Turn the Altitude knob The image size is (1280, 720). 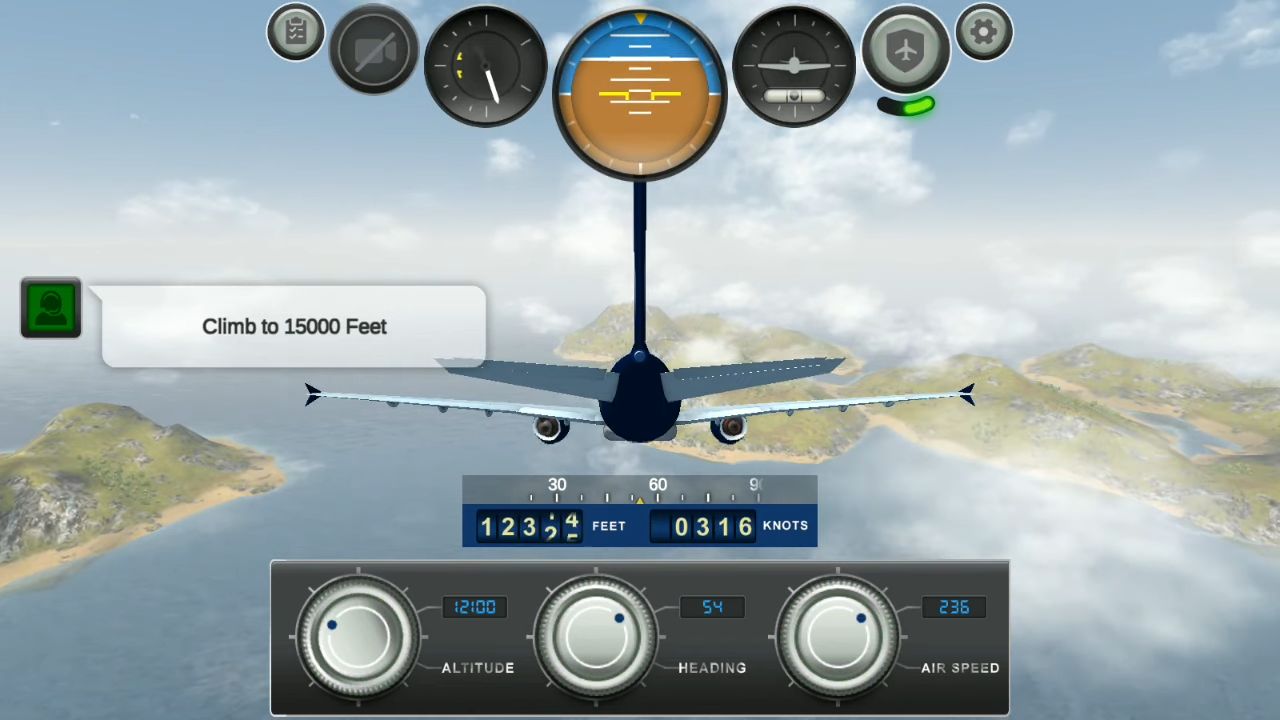(358, 636)
